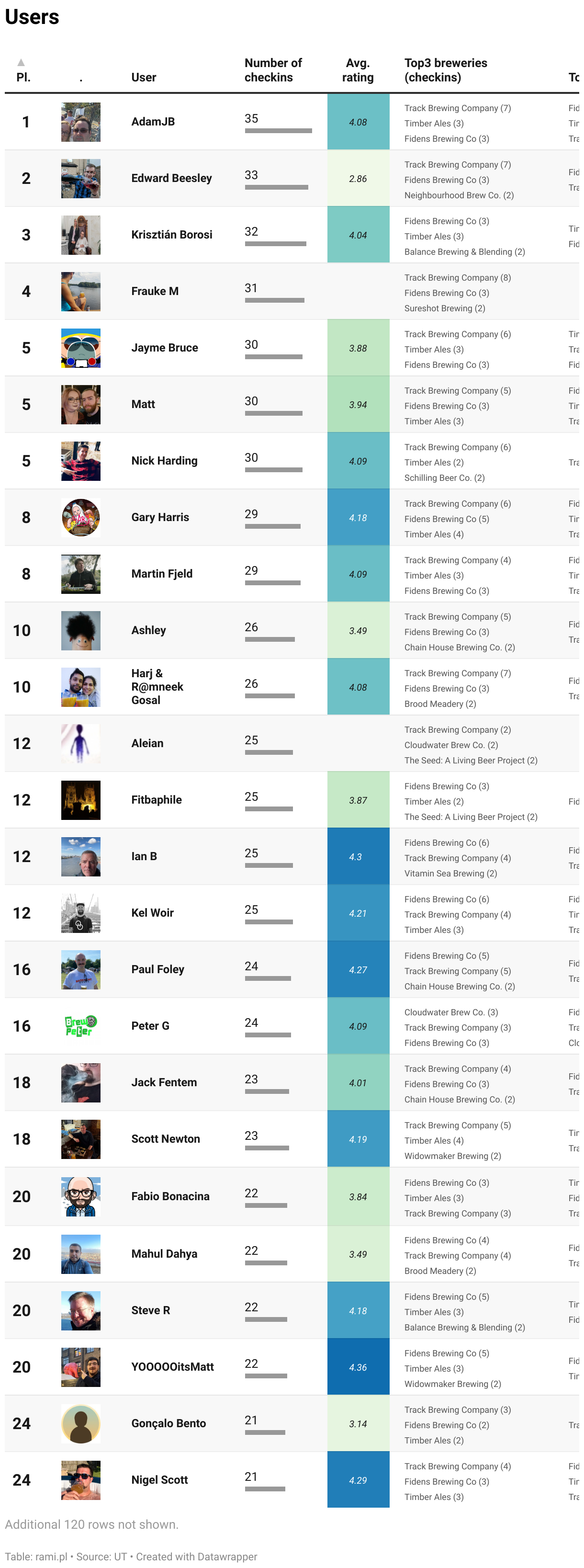Click Gonçalo Bento's default silhouette avatar
The width and height of the screenshot is (584, 1568).
pos(81,1423)
